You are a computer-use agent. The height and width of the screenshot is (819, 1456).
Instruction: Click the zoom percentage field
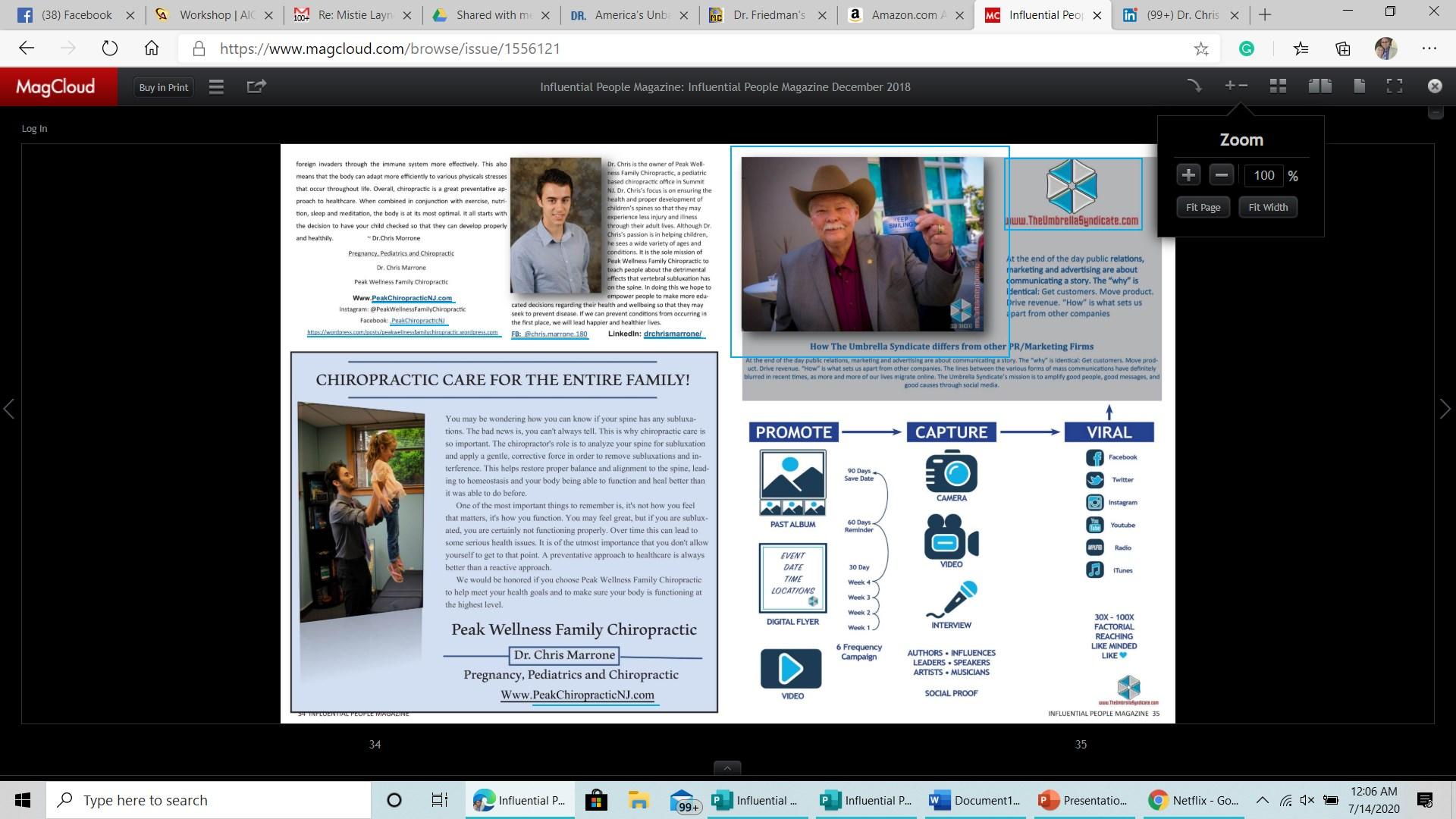(x=1264, y=175)
